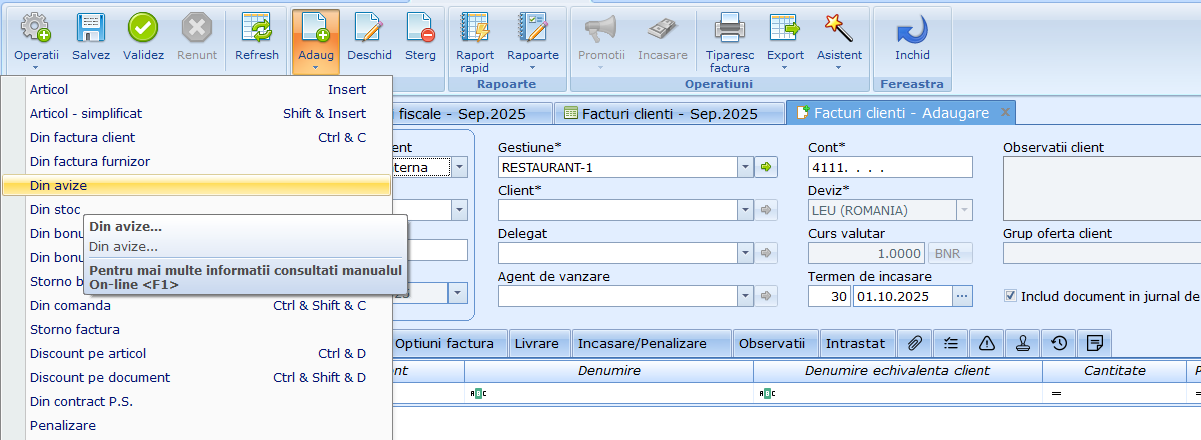Click the Cont input field
This screenshot has height=440, width=1201.
[889, 167]
